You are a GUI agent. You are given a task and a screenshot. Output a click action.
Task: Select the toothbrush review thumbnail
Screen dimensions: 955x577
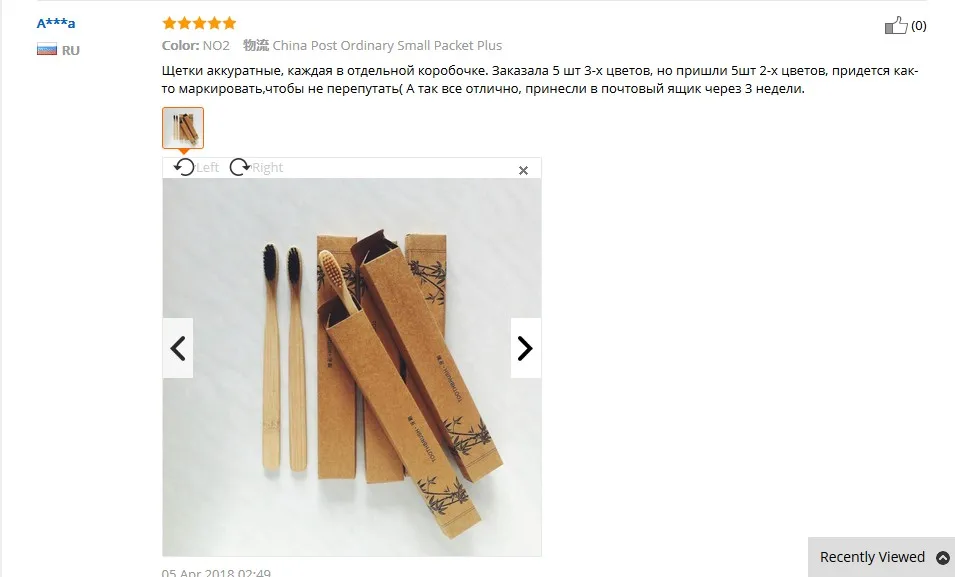pos(183,128)
